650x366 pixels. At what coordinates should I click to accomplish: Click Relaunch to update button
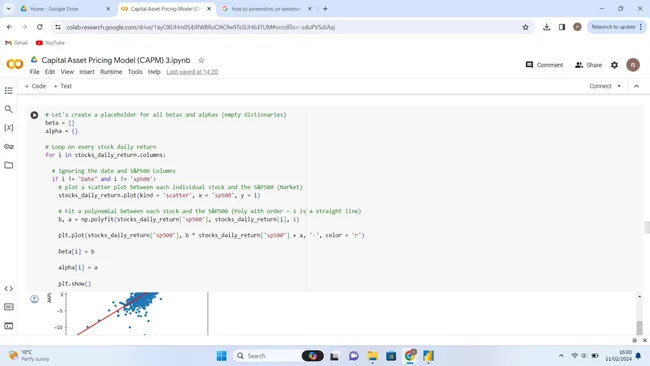616,27
